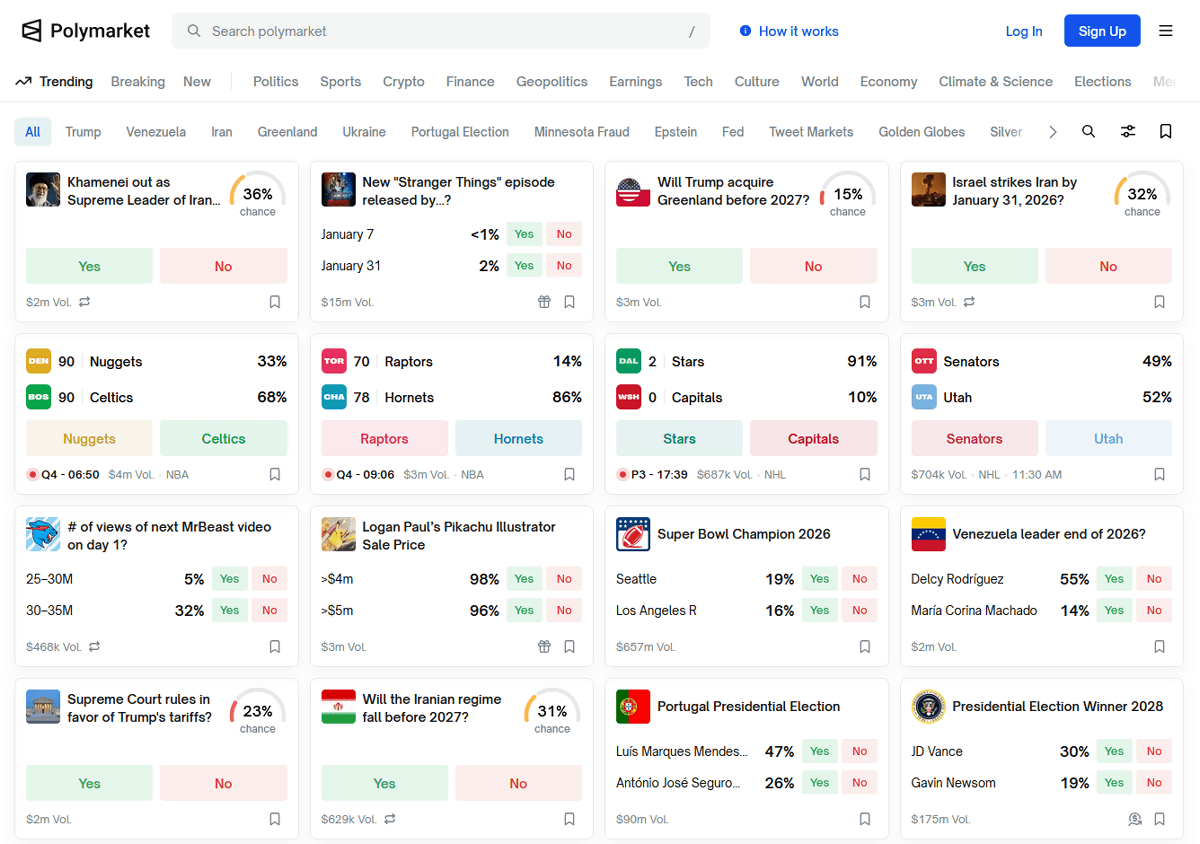Select the Venezuela topic filter
The image size is (1200, 844).
tap(156, 132)
